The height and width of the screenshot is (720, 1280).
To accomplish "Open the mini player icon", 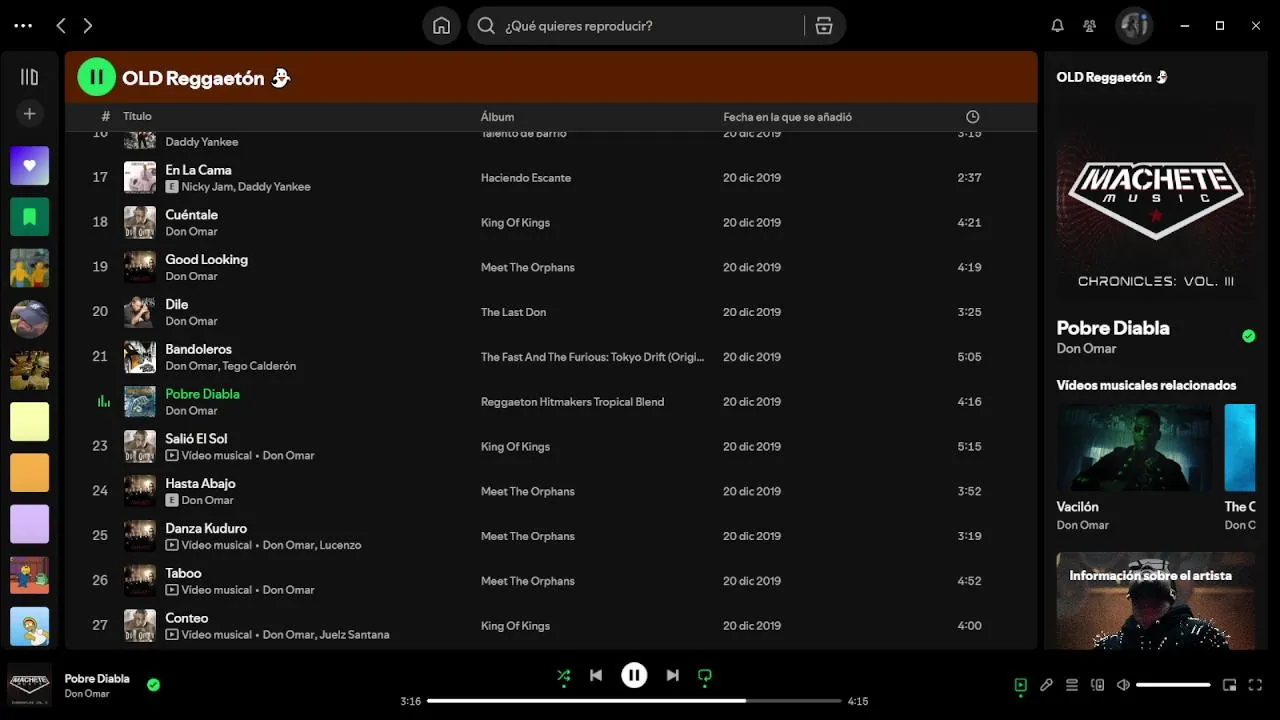I will [1230, 685].
